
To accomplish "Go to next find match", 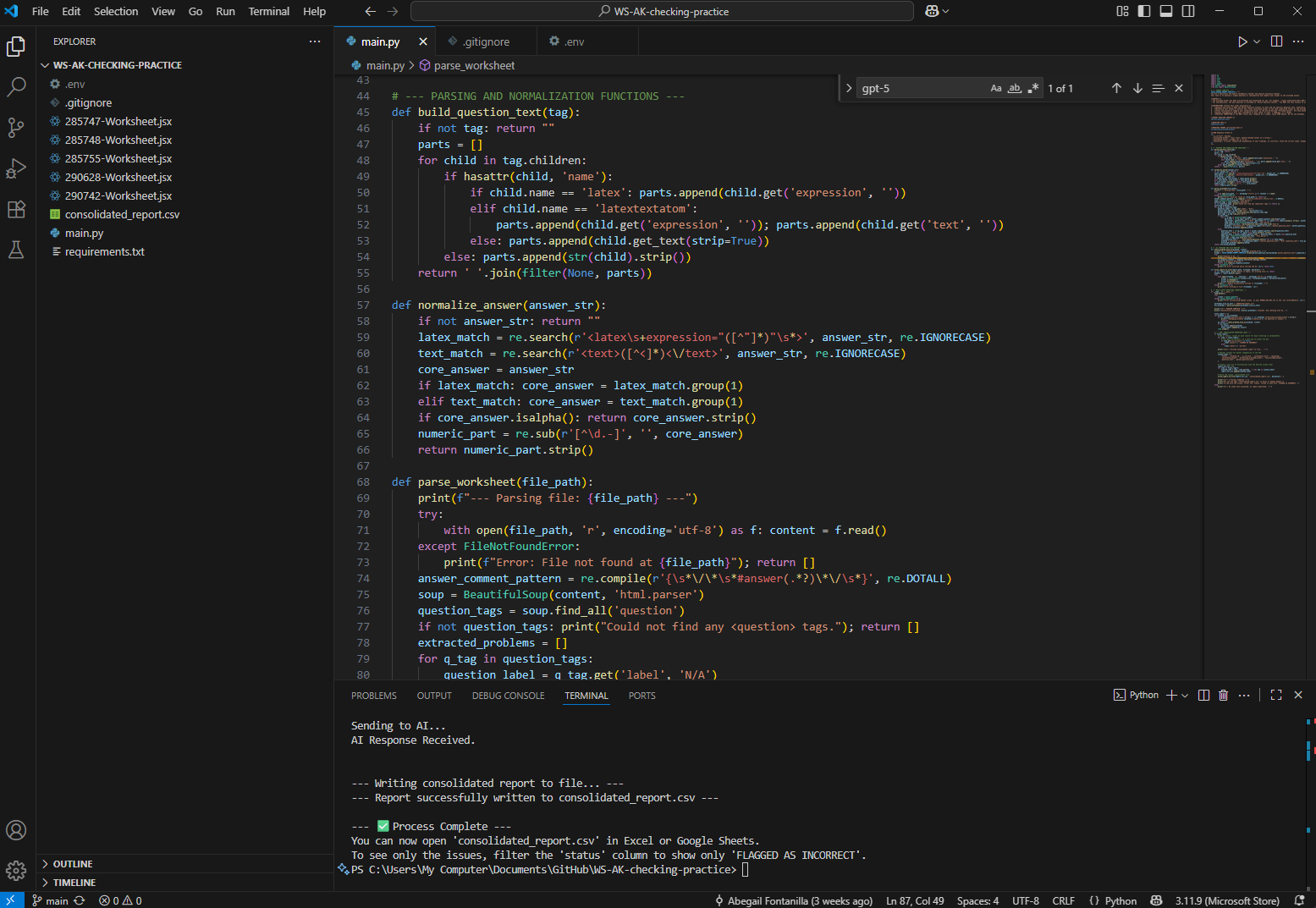I will (1137, 88).
